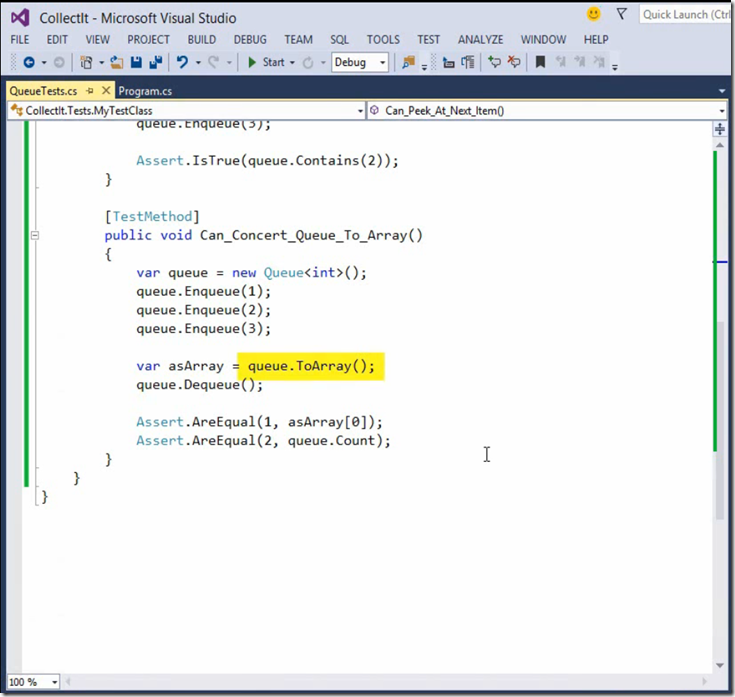Switch to the Program.cs tab

145,91
